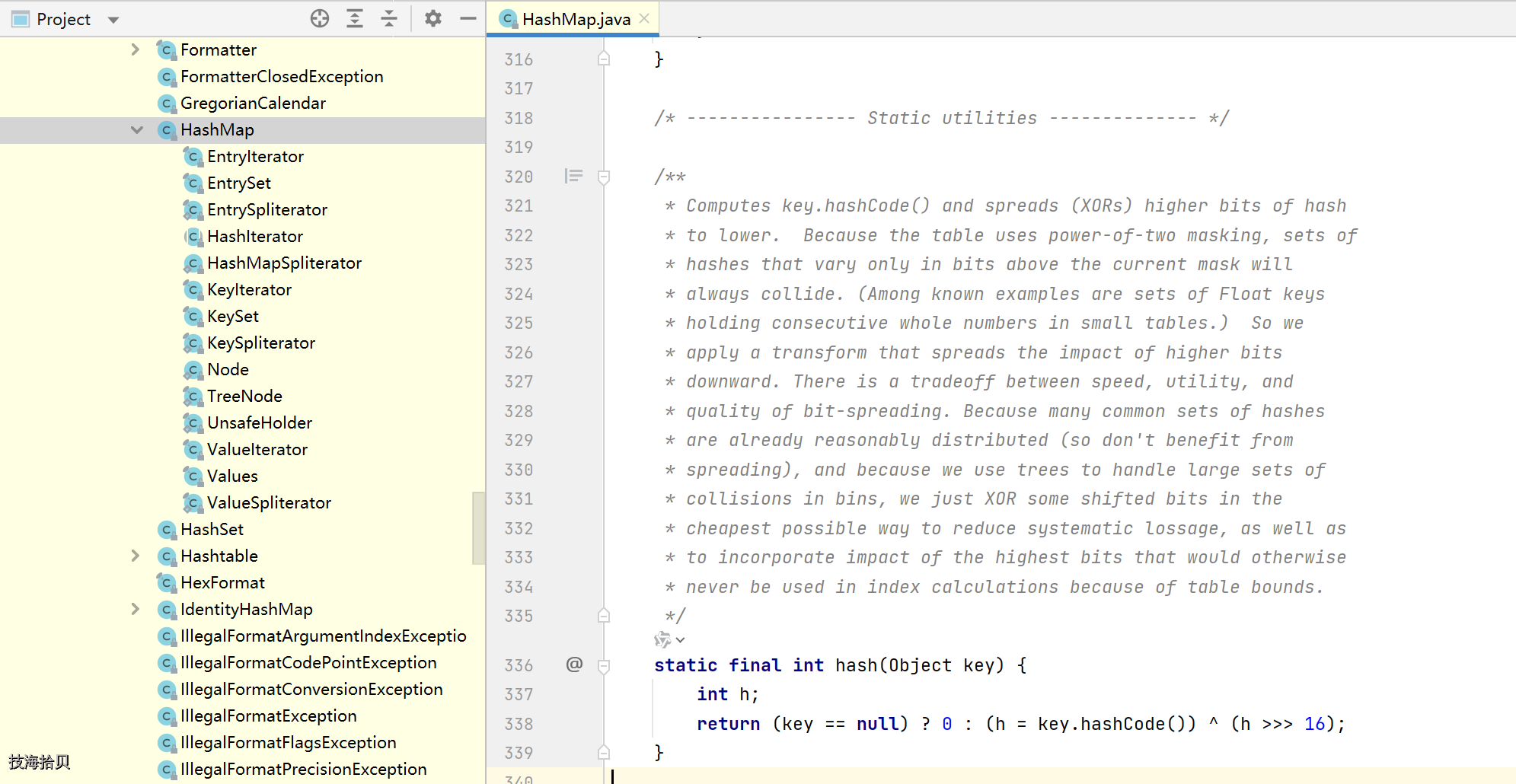Expand the Hashtable tree node
Viewport: 1516px width, 784px height.
[136, 556]
